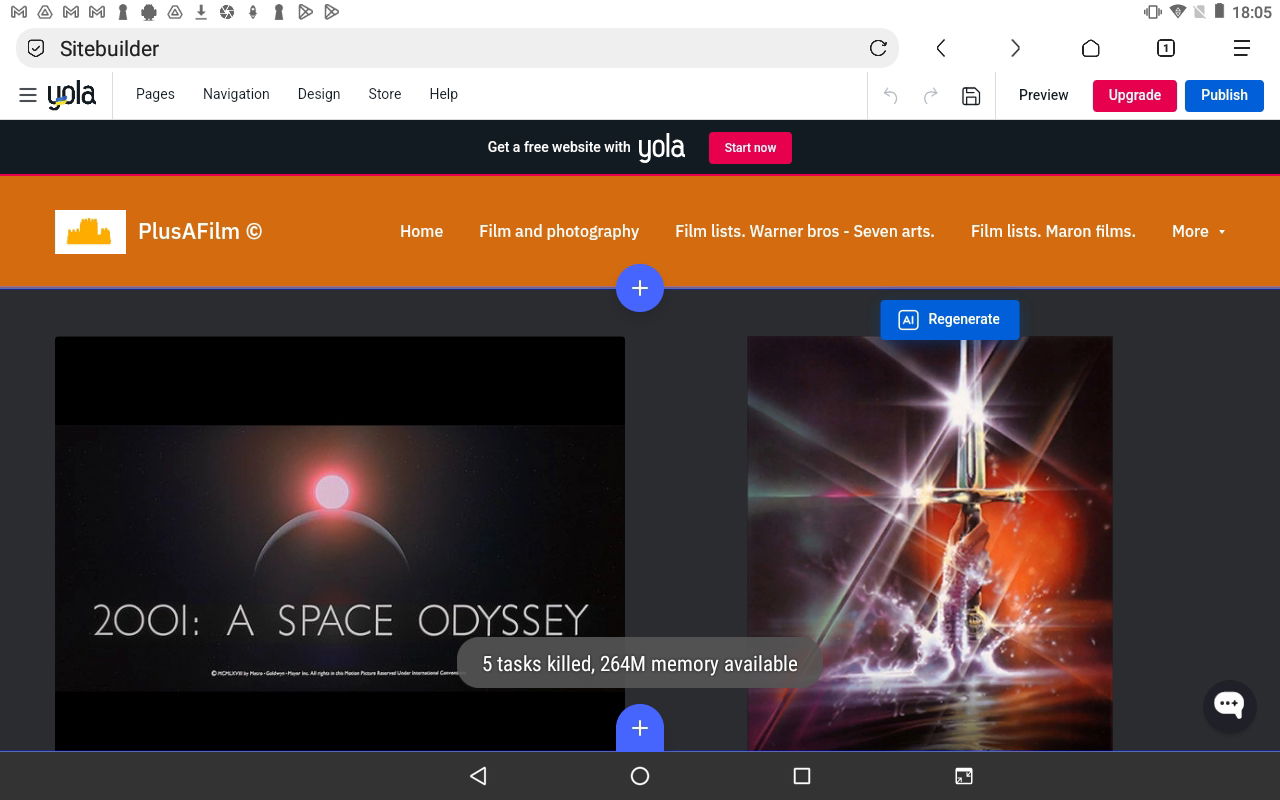Go forward in the browser
The width and height of the screenshot is (1280, 800).
(1015, 48)
